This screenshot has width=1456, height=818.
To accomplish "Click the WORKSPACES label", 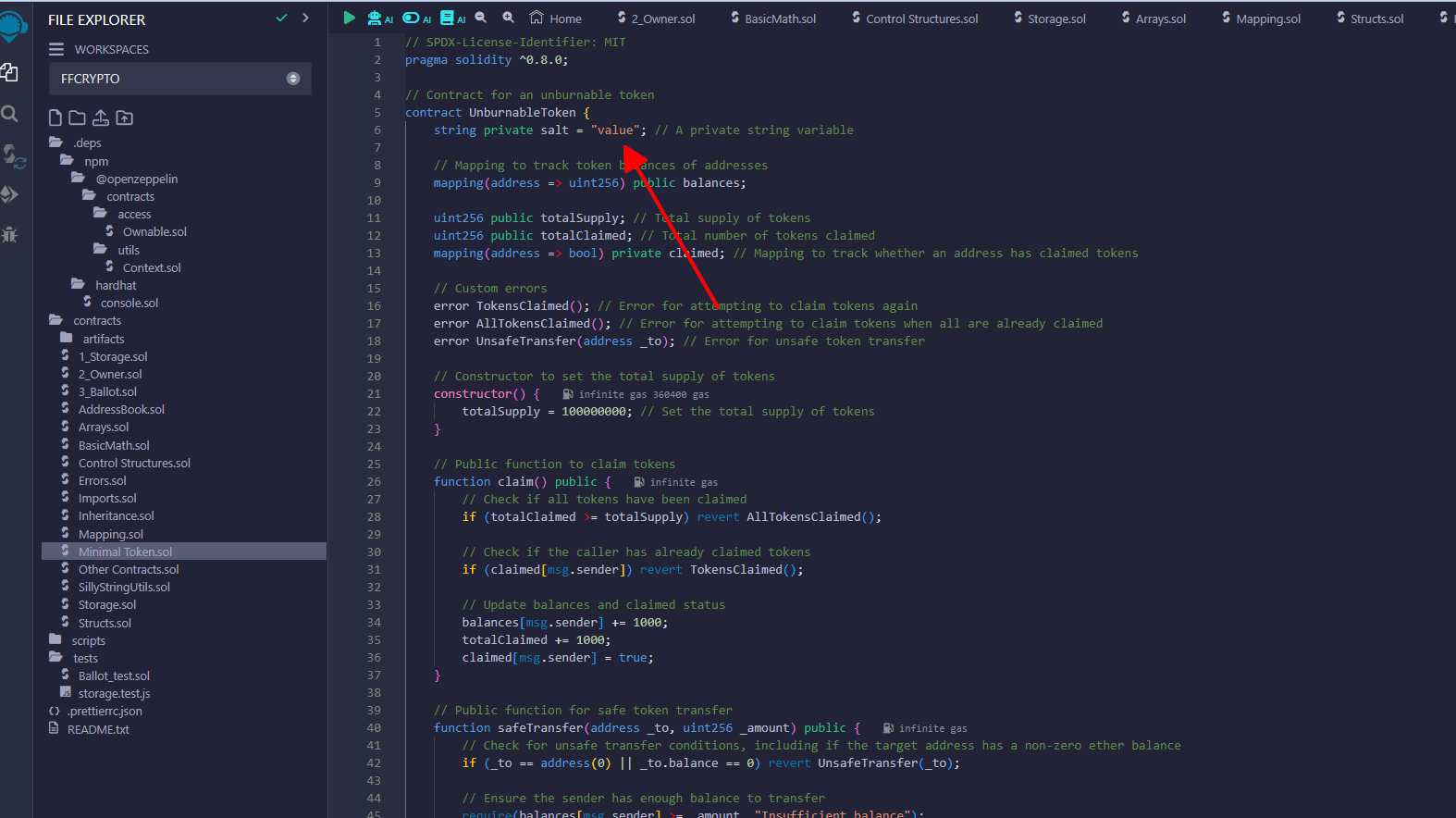I will [112, 49].
